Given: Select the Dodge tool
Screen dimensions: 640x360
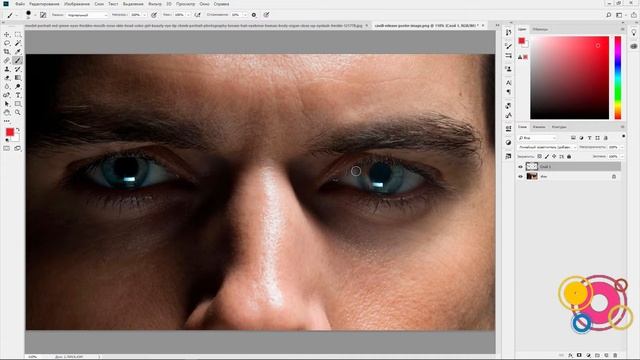Looking at the screenshot, I should pyautogui.click(x=18, y=87).
